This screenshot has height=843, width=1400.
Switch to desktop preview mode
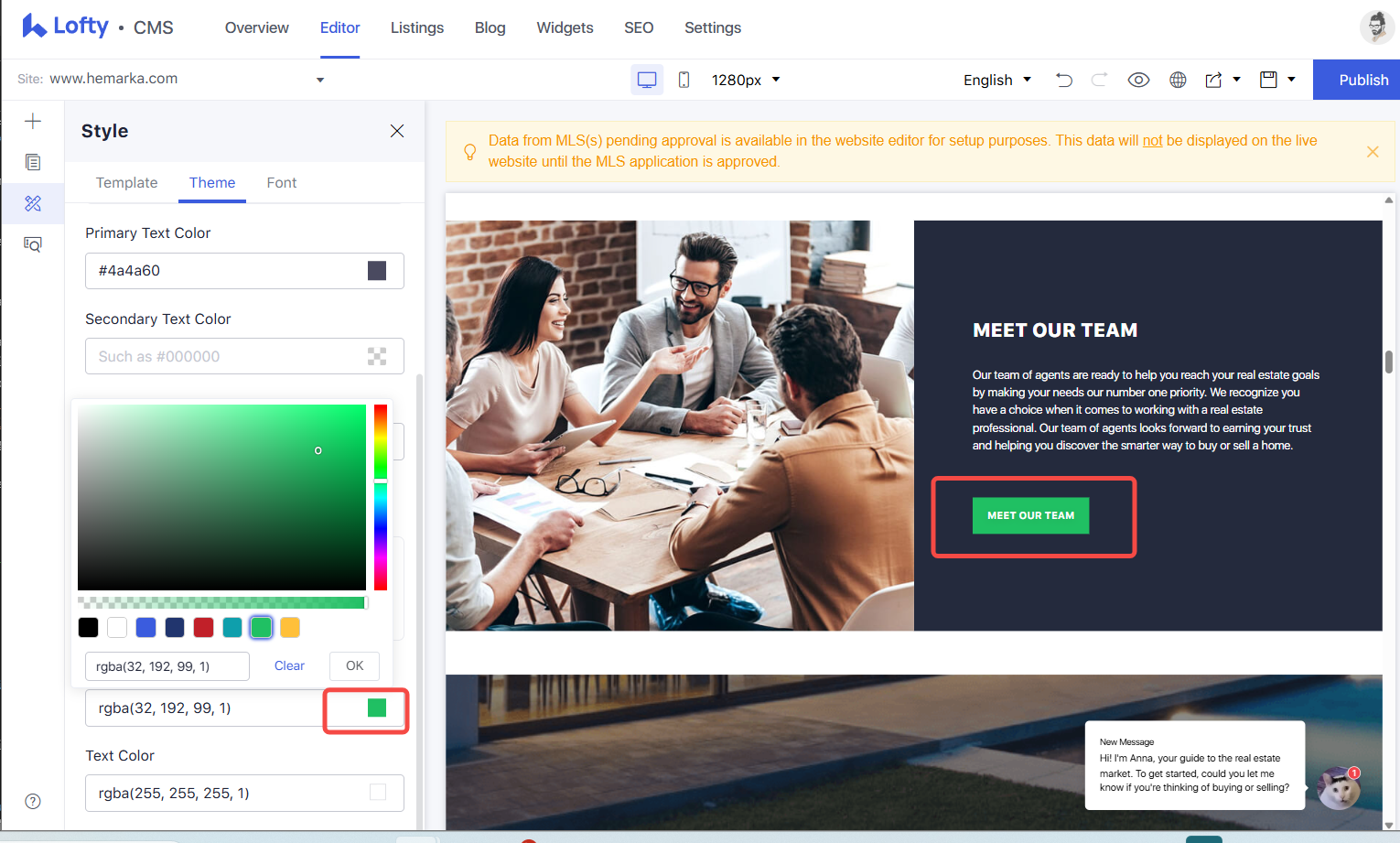[x=647, y=80]
